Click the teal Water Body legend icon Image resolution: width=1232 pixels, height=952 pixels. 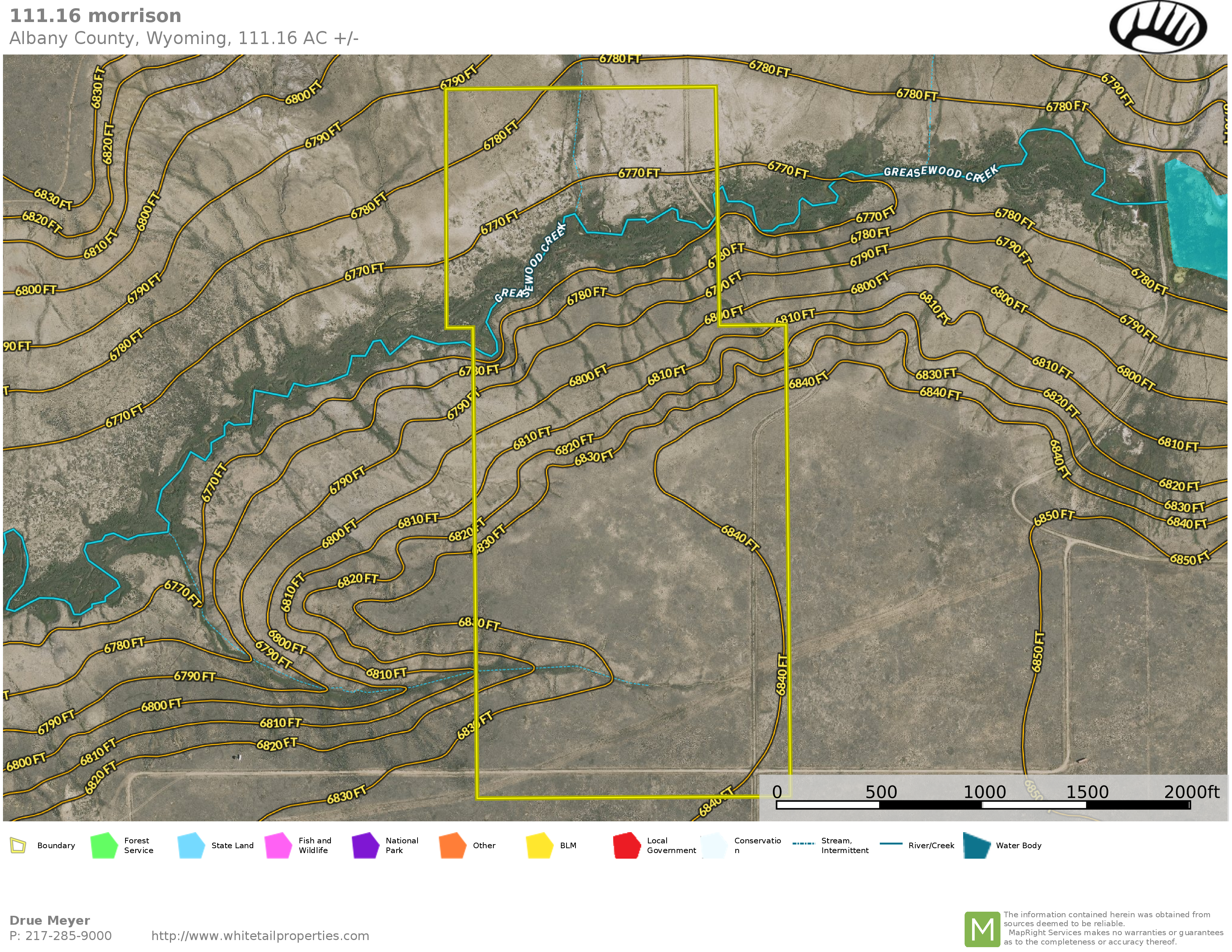pyautogui.click(x=977, y=845)
